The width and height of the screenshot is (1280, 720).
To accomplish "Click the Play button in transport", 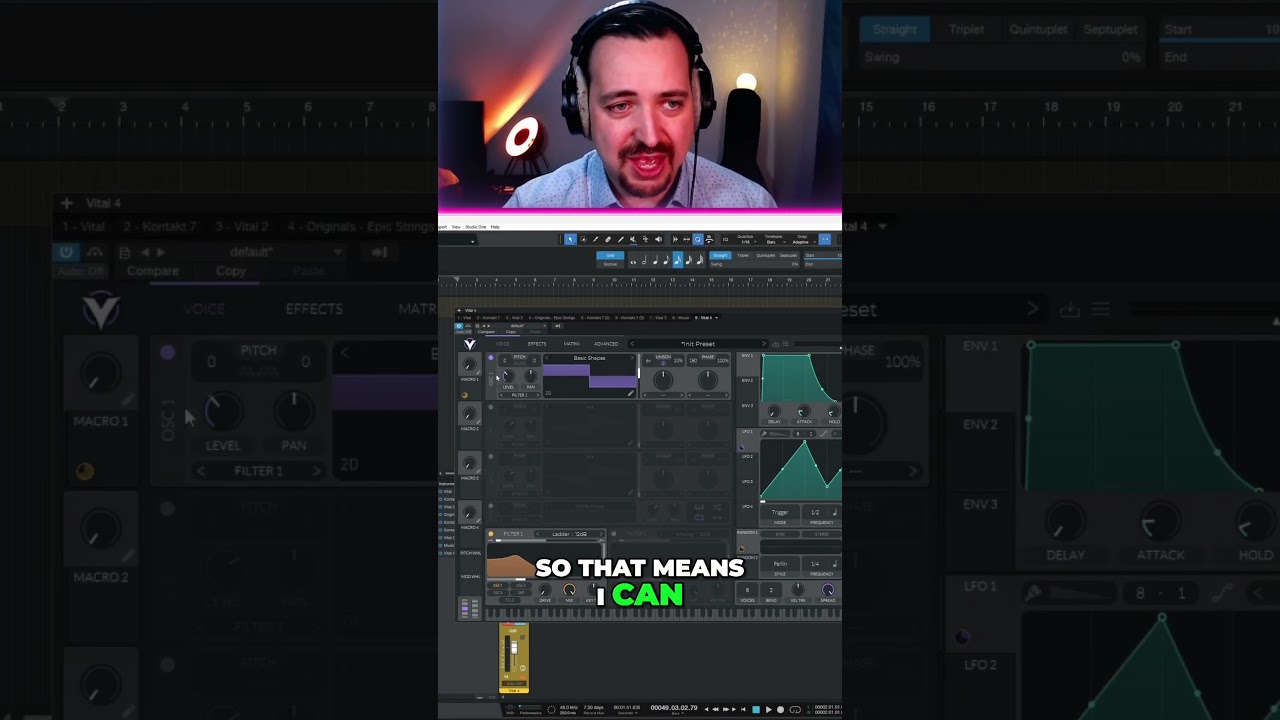I will (768, 709).
